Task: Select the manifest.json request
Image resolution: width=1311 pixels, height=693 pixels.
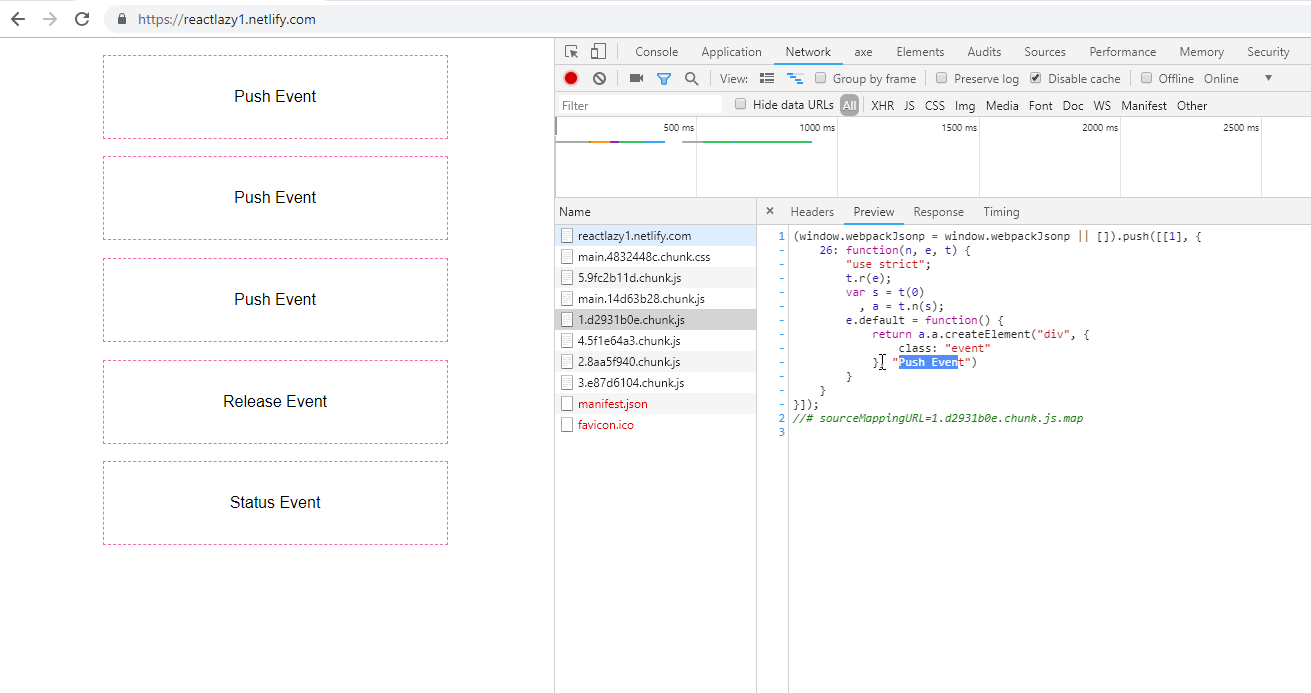Action: point(612,404)
